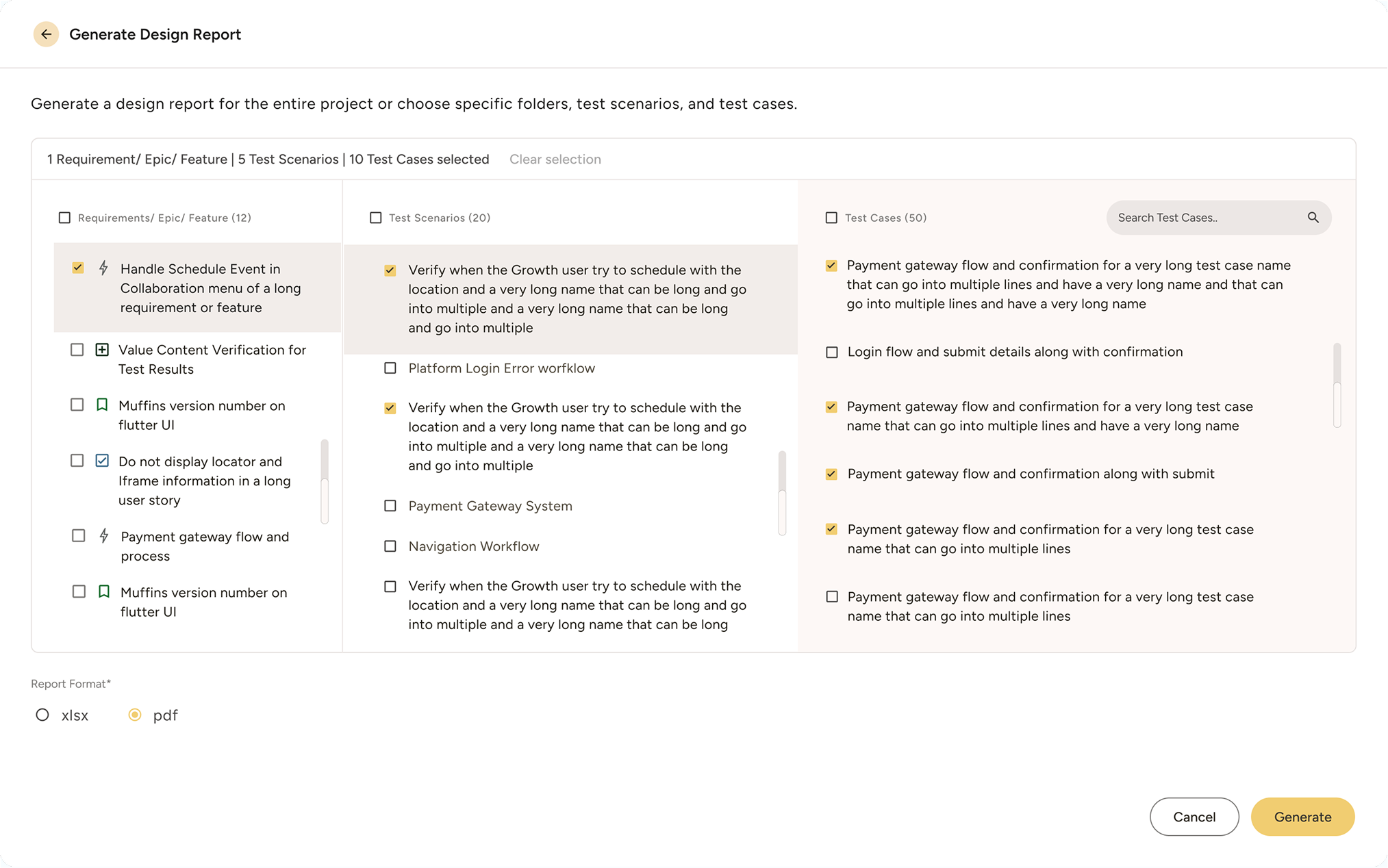Select all Test Cases (50) checkbox

831,218
